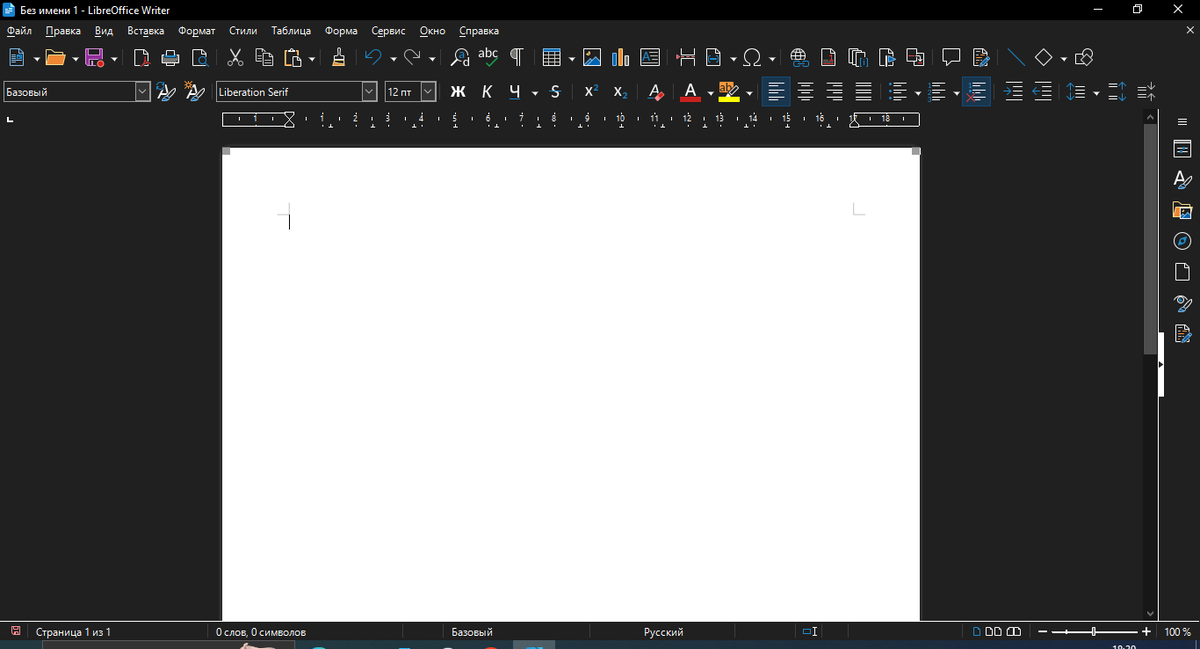Click the Paste clipboard icon
This screenshot has height=649, width=1200.
click(293, 58)
